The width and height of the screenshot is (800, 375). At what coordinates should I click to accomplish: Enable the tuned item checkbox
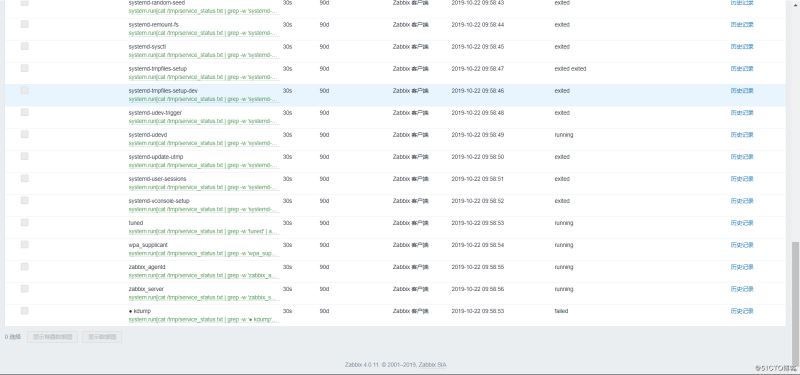(x=24, y=222)
